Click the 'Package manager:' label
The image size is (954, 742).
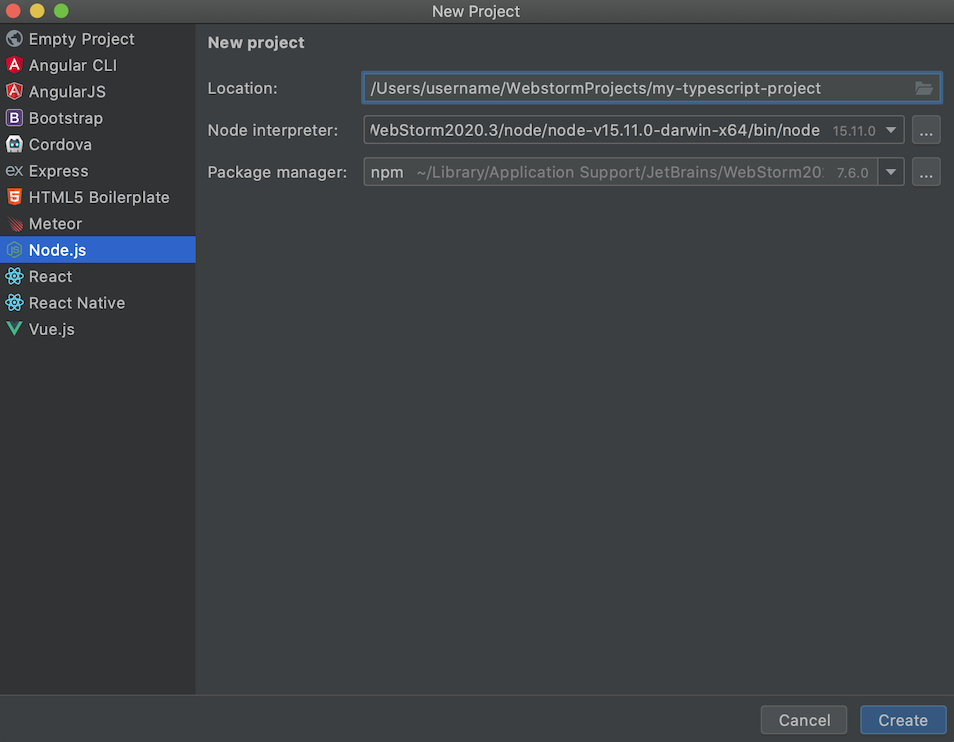point(277,172)
